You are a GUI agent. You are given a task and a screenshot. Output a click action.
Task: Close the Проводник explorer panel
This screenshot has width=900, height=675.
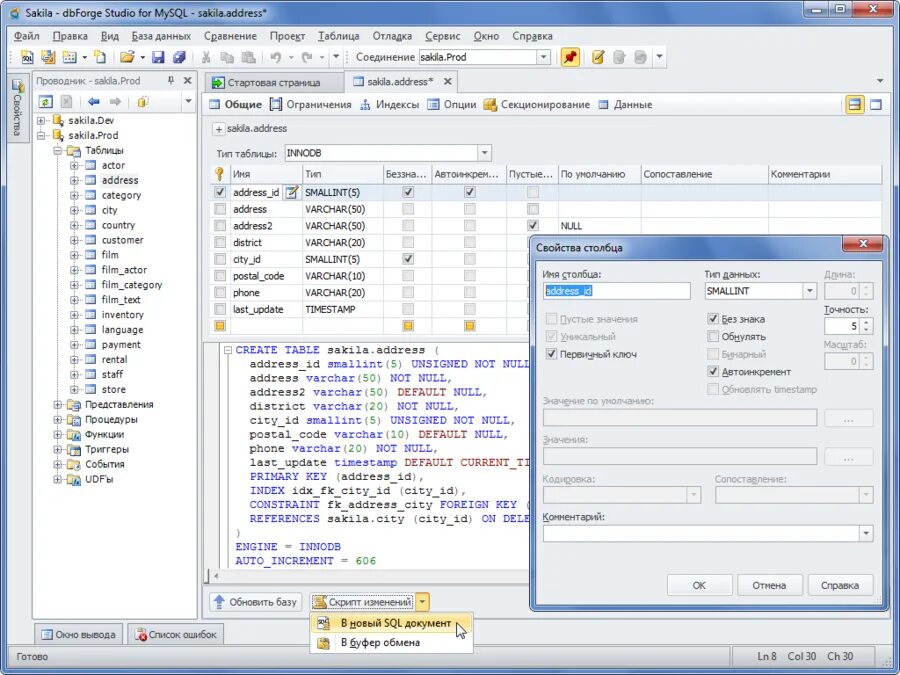(x=187, y=81)
